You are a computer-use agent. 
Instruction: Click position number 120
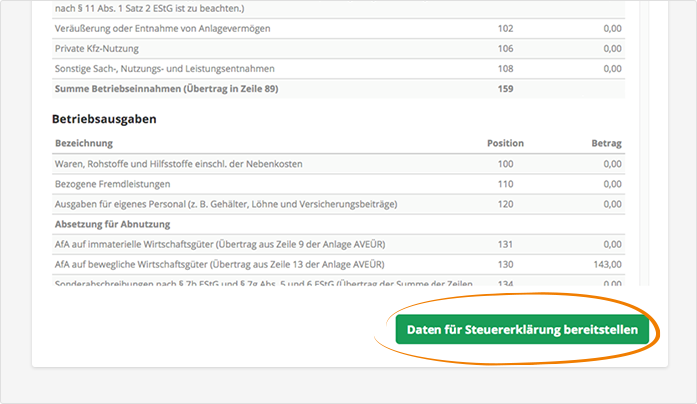click(x=505, y=204)
